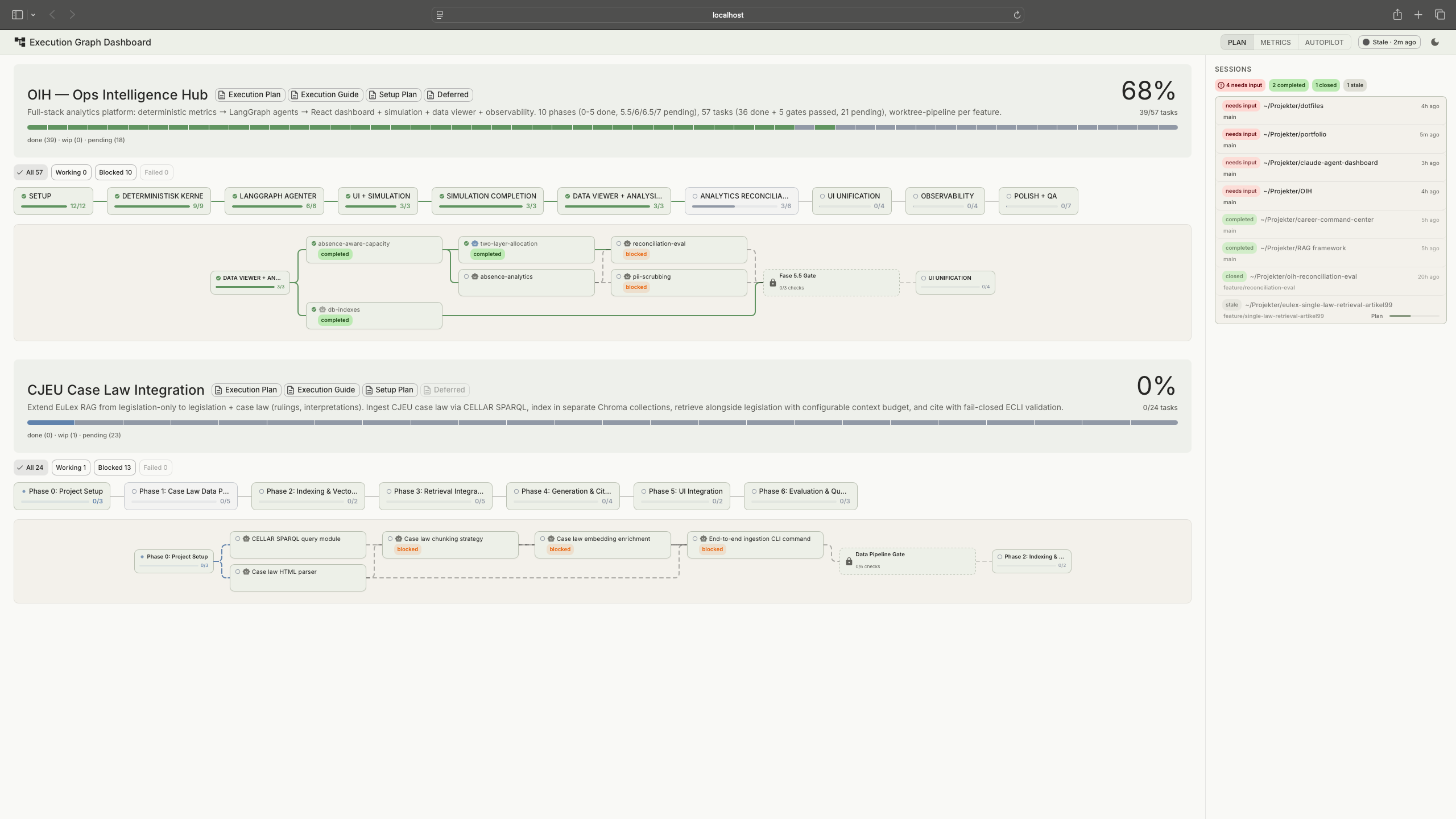Expand ANALYTICS RECONCILIA... phase card
This screenshot has height=819, width=1456.
pos(741,201)
